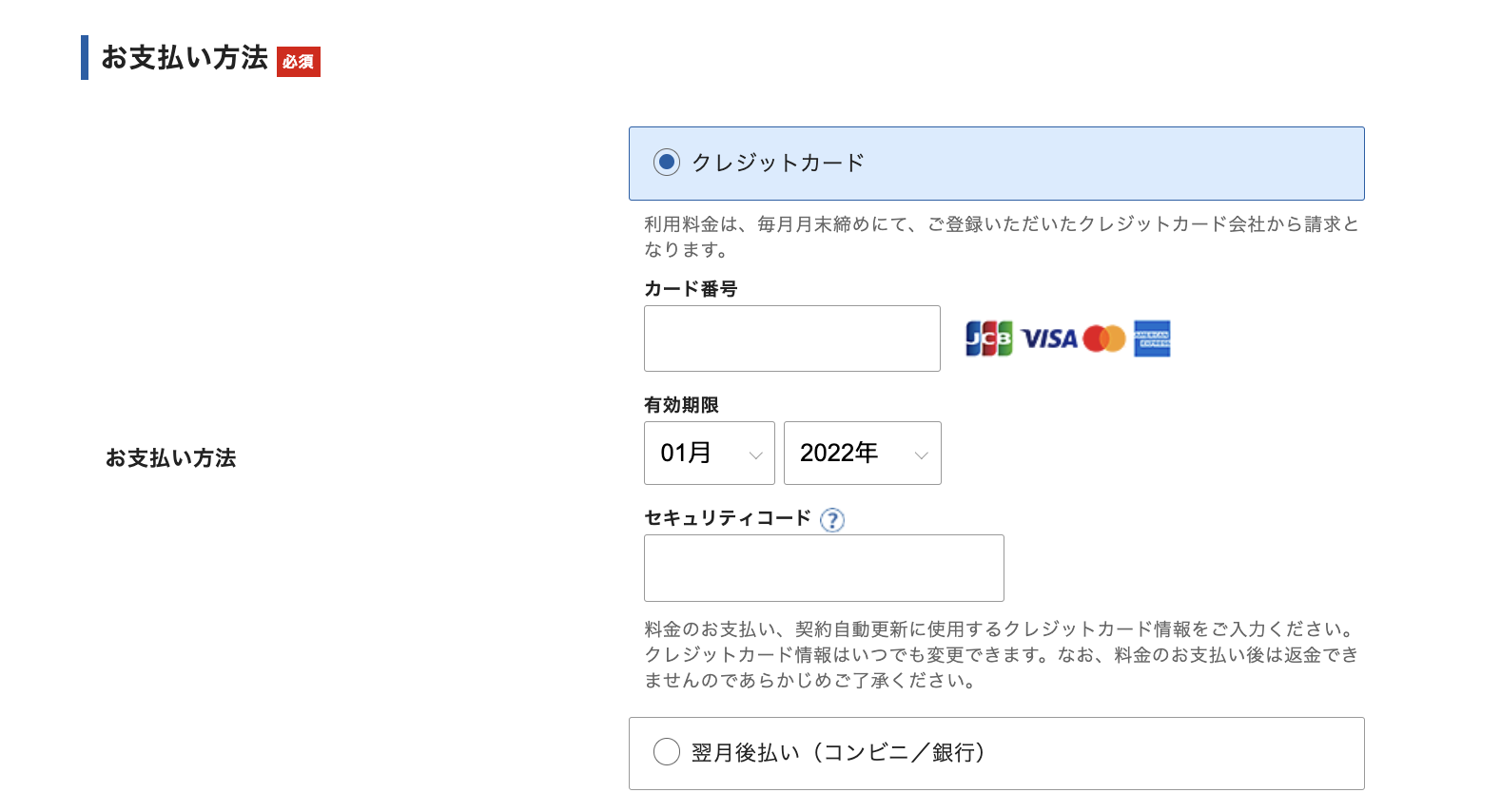Click the クレジットカード option label text
This screenshot has height=812, width=1501.
[x=778, y=163]
